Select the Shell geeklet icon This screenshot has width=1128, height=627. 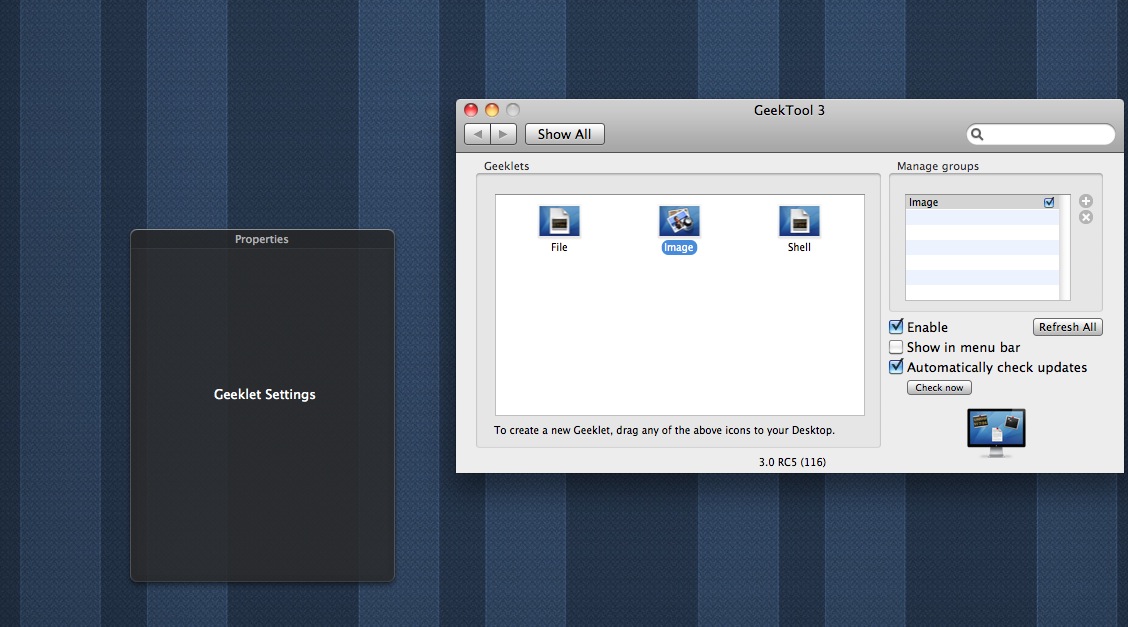(x=799, y=221)
